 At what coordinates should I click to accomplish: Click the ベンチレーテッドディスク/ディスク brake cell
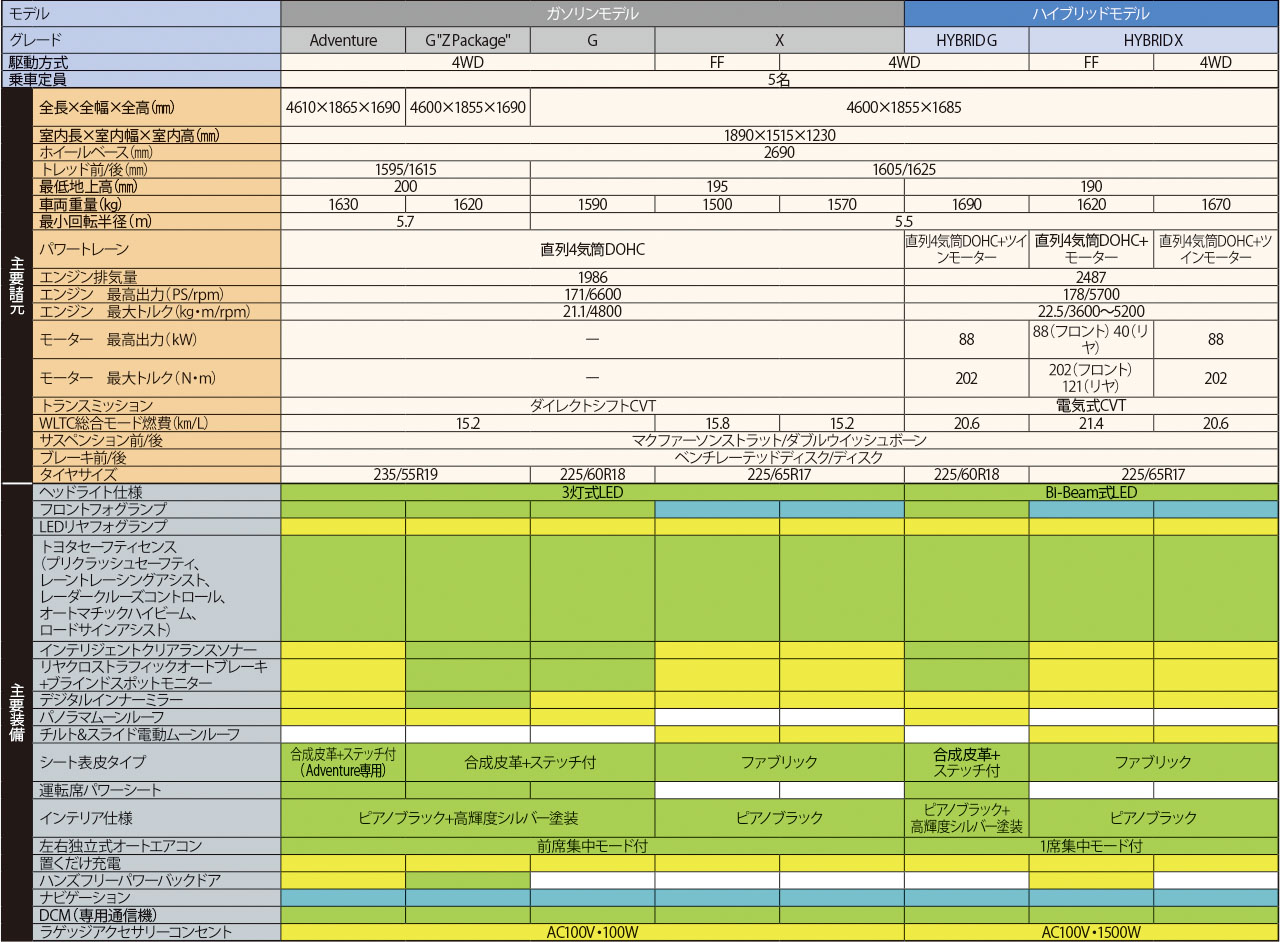(780, 457)
